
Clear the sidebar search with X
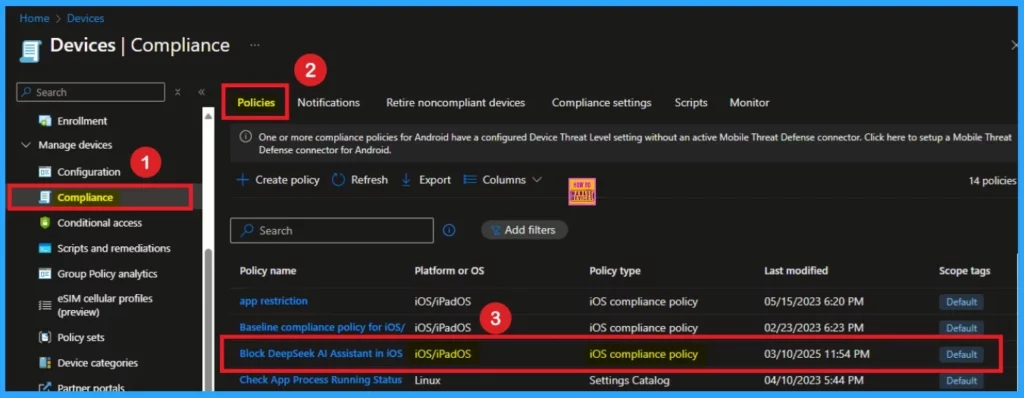(x=178, y=92)
